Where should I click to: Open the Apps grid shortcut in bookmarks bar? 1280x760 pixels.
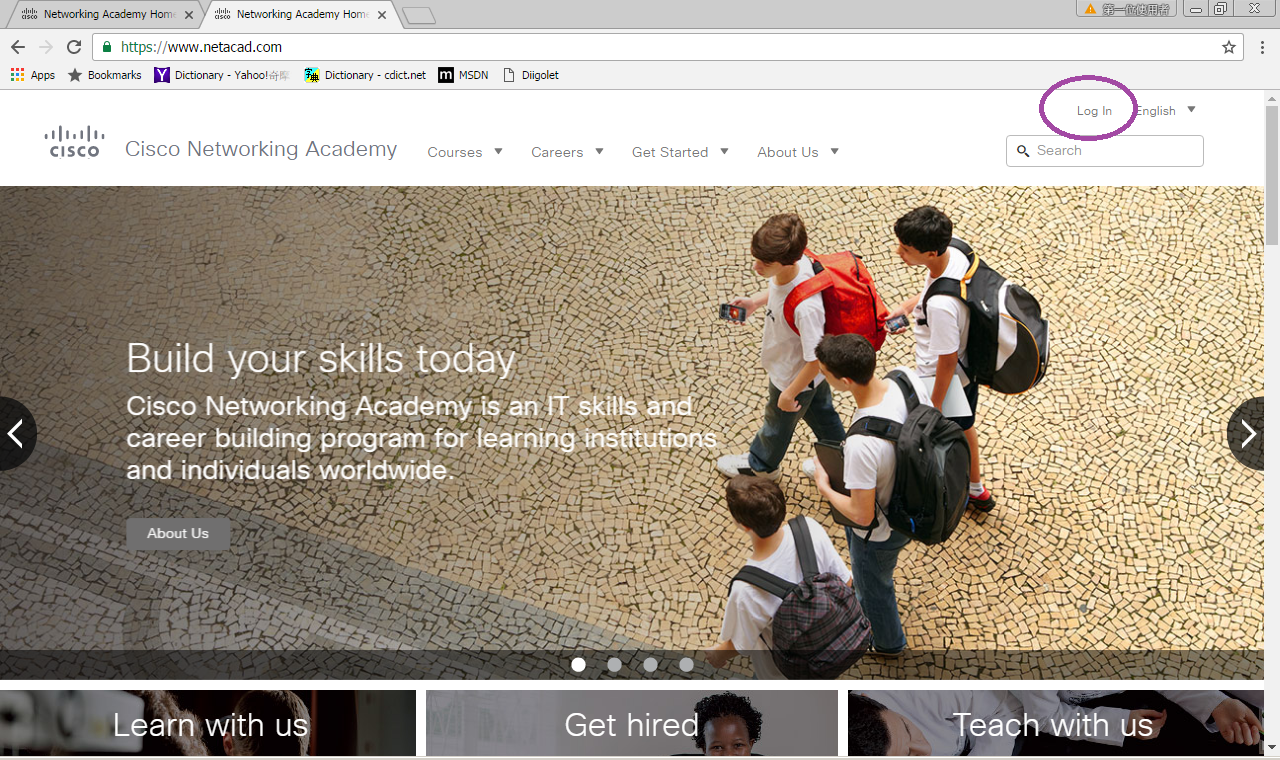(32, 75)
